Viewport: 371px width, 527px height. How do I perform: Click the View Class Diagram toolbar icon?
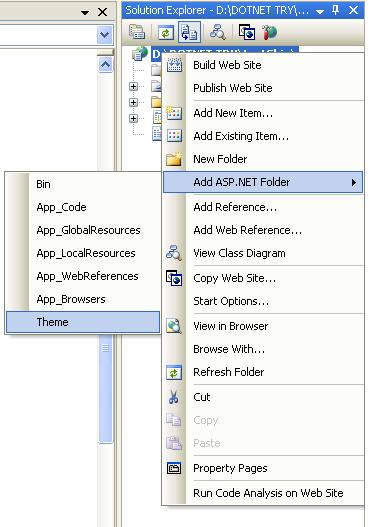pos(218,32)
